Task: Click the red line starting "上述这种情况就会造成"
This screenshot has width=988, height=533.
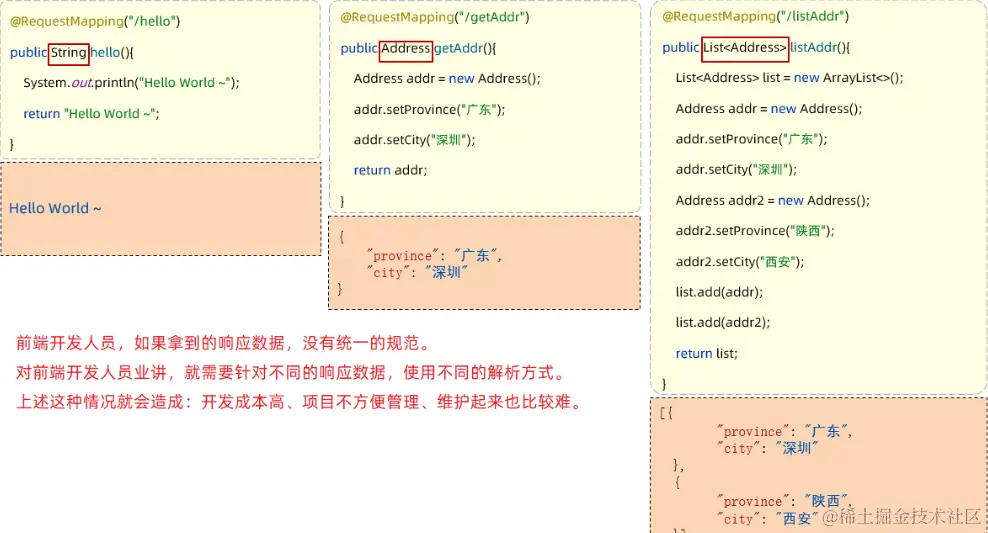Action: [301, 402]
